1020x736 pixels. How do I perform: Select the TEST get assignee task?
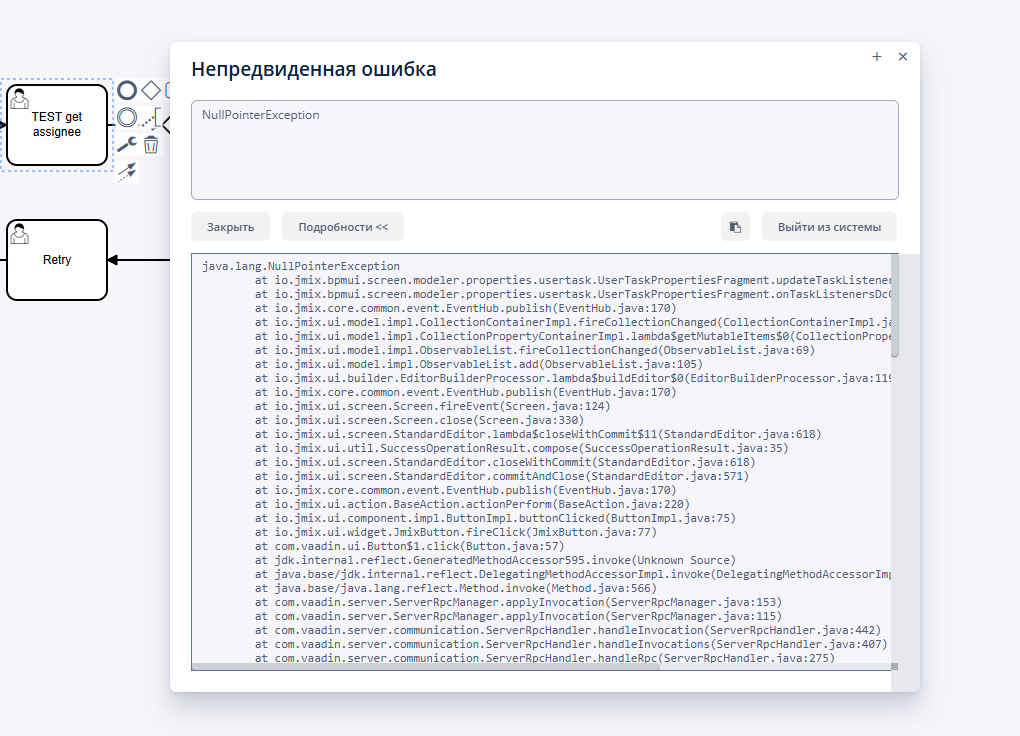click(57, 125)
